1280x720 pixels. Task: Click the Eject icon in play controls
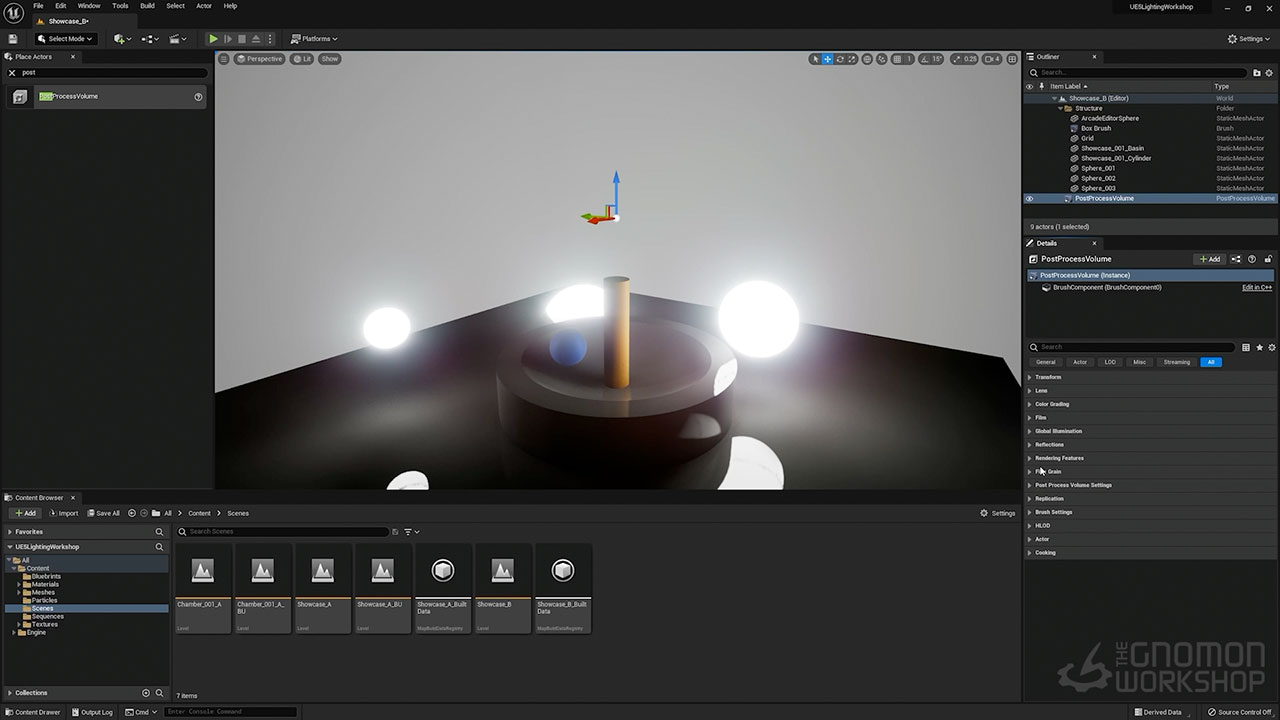256,39
